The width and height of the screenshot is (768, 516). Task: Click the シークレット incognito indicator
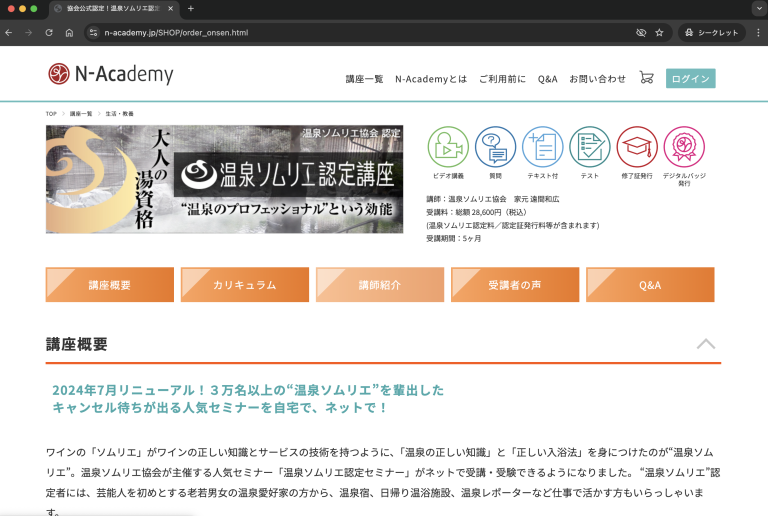[x=712, y=33]
